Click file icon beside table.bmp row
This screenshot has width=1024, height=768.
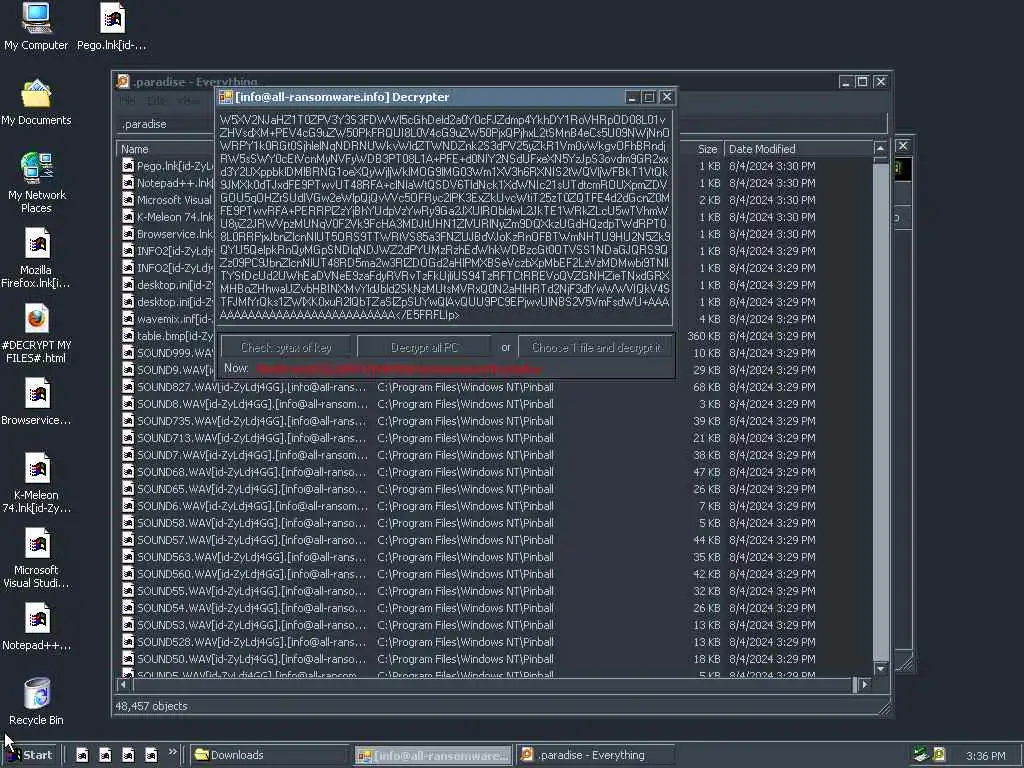[128, 336]
